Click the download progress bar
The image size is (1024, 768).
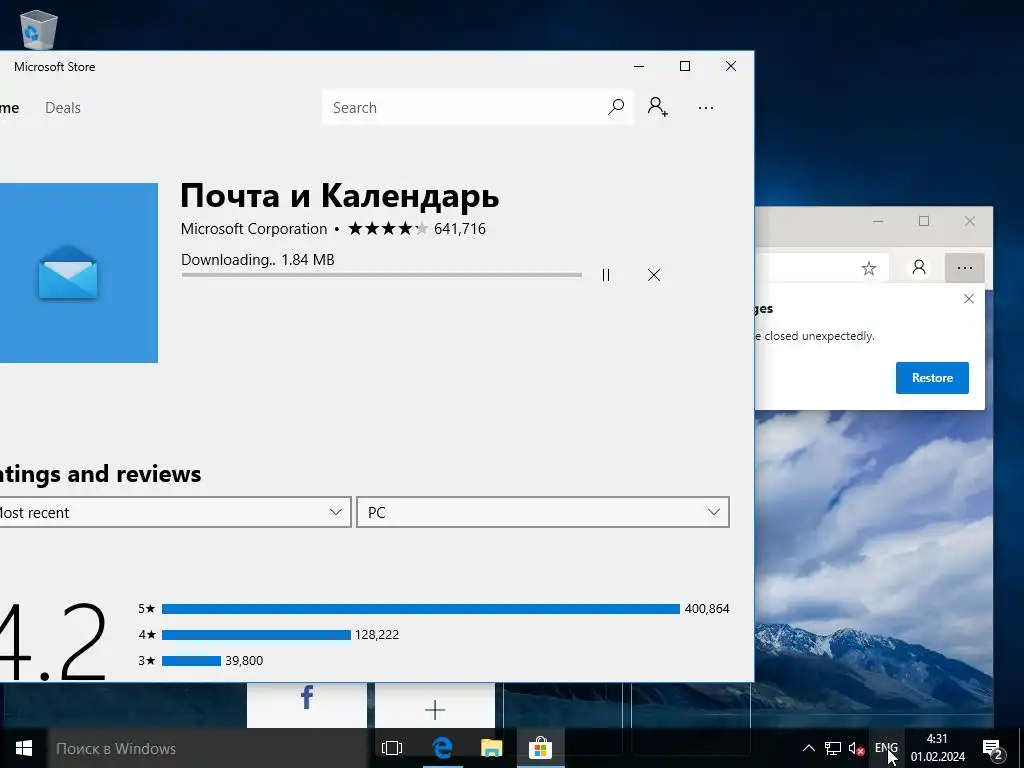click(381, 275)
